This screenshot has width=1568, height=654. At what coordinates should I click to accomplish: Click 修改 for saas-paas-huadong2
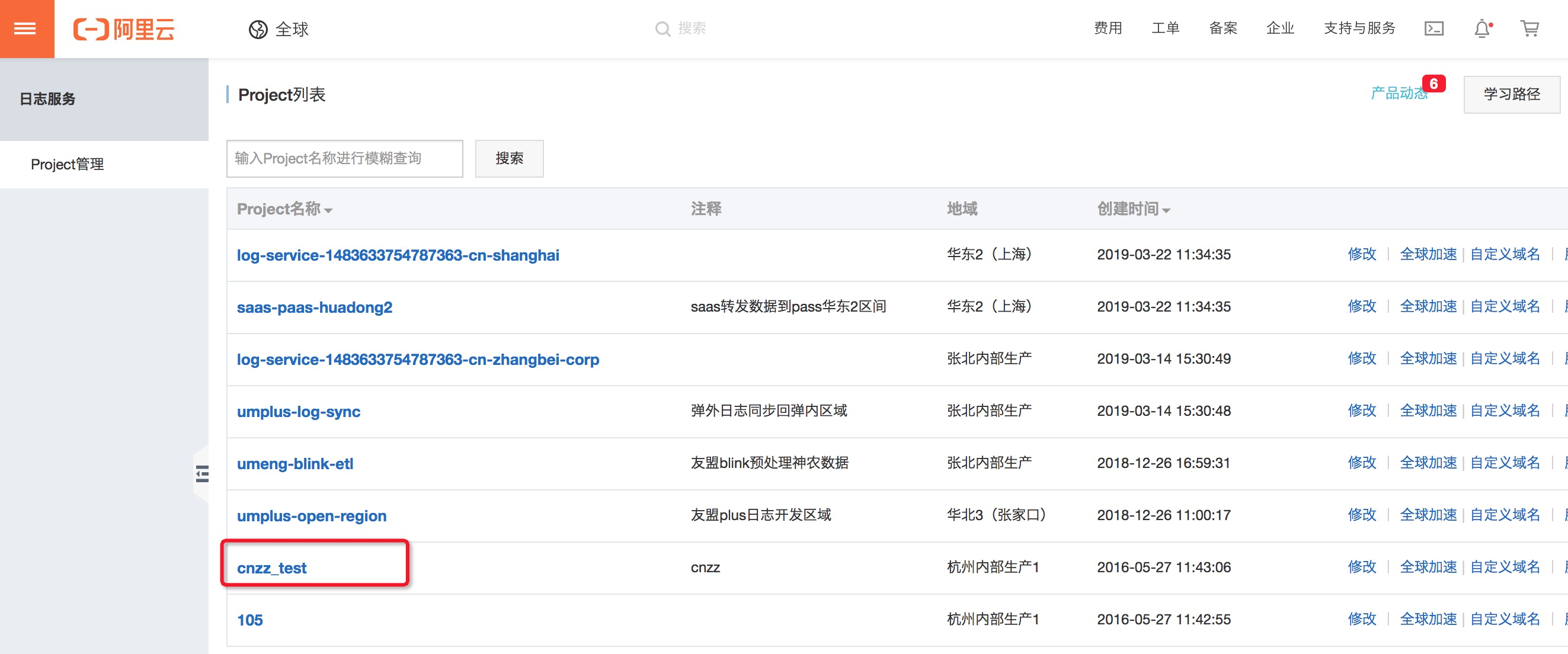[1362, 307]
